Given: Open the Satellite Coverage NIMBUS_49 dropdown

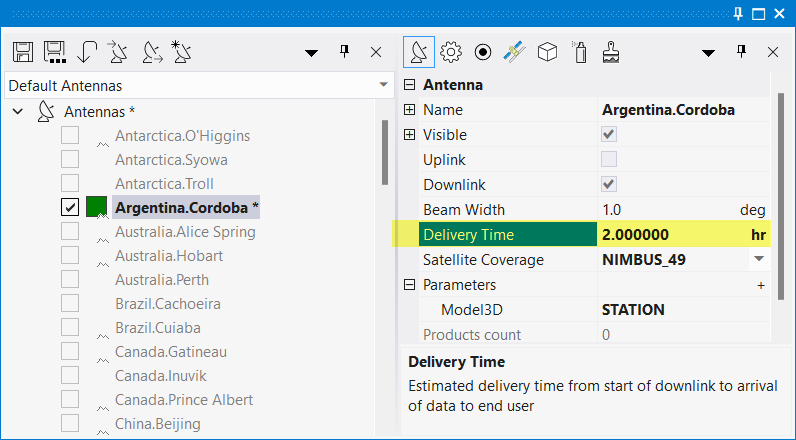Looking at the screenshot, I should (x=758, y=259).
